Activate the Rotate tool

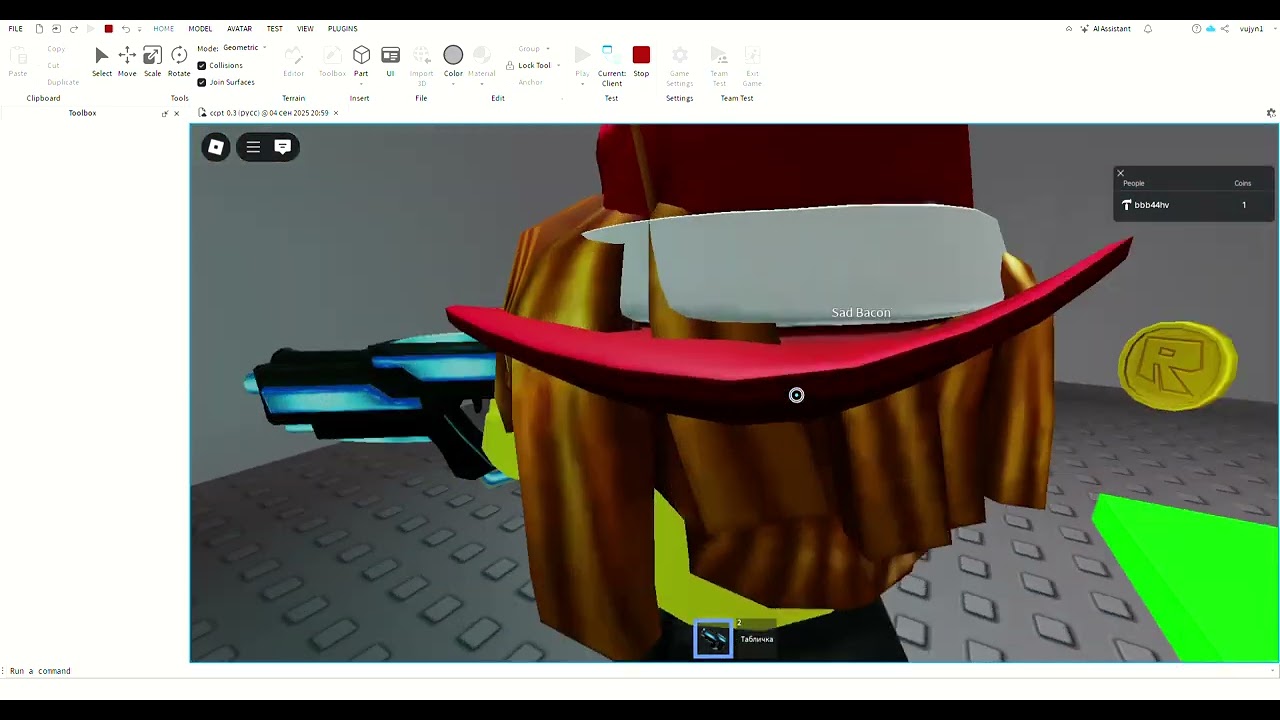(x=179, y=61)
